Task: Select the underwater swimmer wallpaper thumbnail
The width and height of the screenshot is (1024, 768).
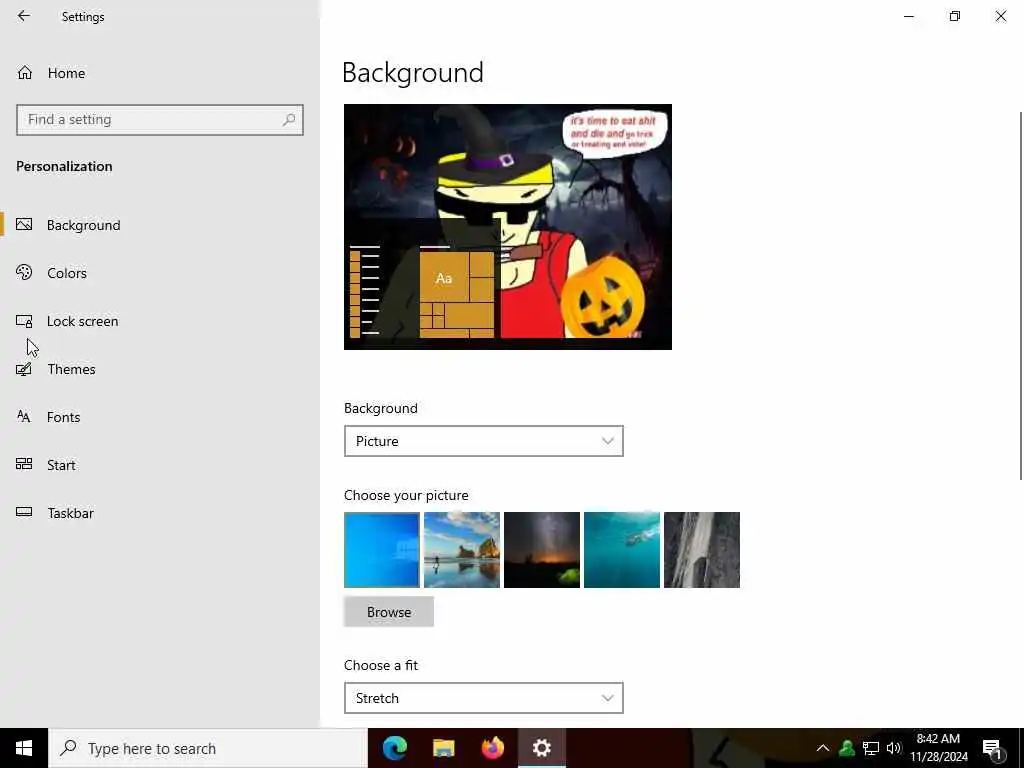Action: [622, 550]
